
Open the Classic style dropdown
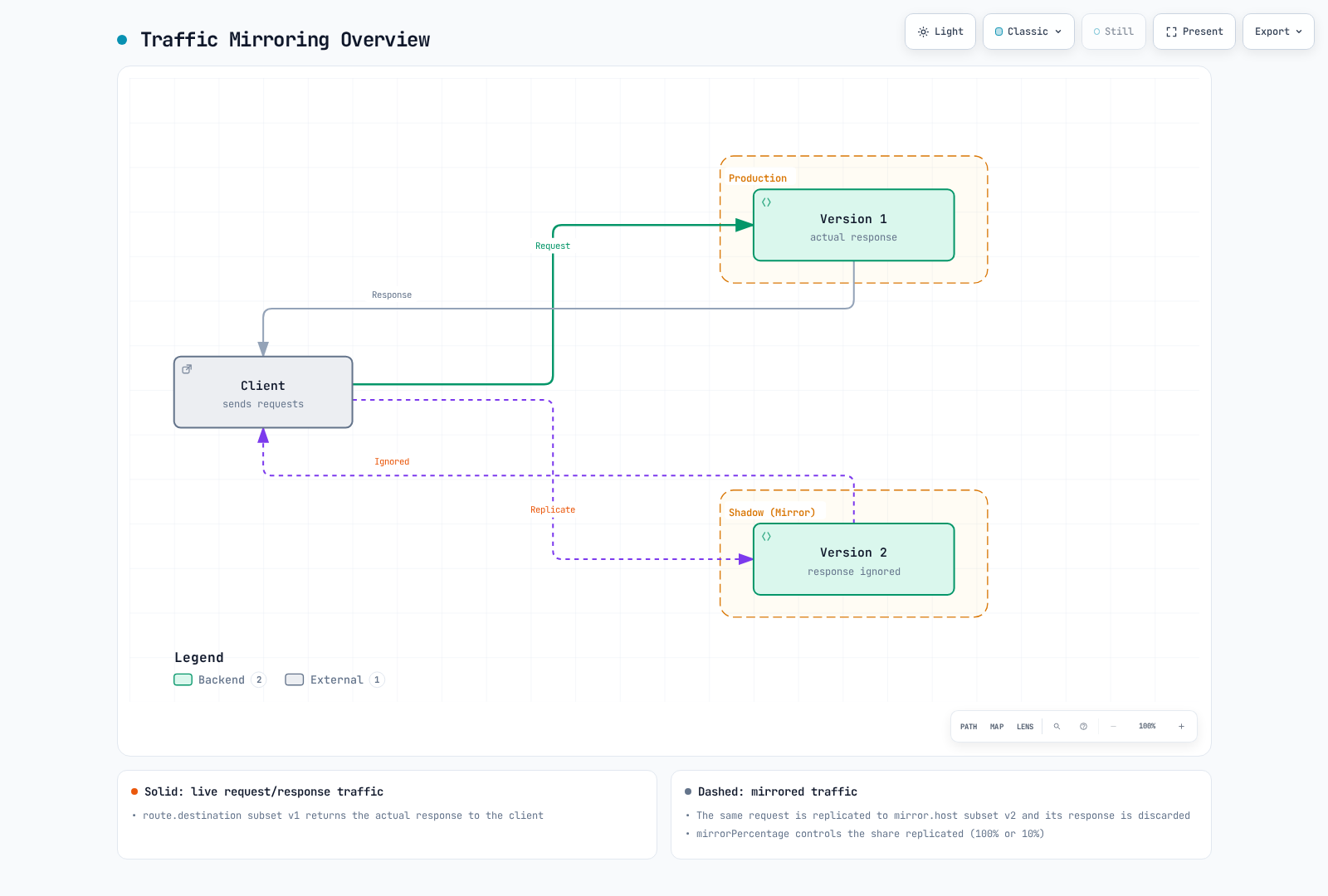[x=1028, y=32]
